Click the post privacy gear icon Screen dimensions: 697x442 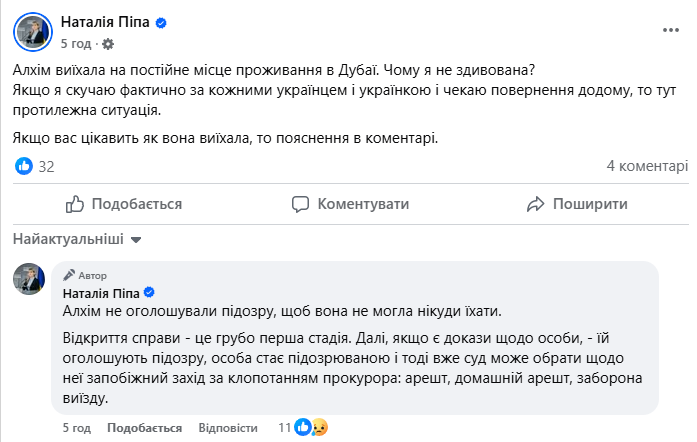(108, 44)
